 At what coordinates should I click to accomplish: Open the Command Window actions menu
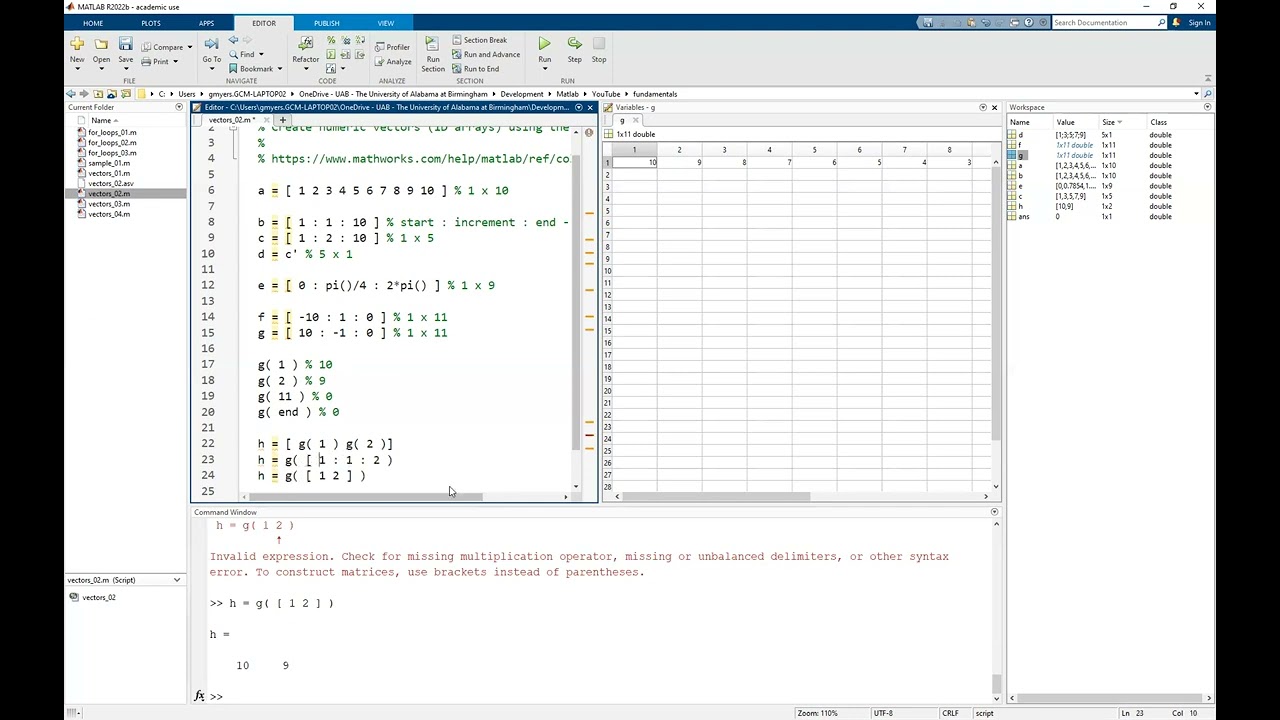pyautogui.click(x=994, y=512)
